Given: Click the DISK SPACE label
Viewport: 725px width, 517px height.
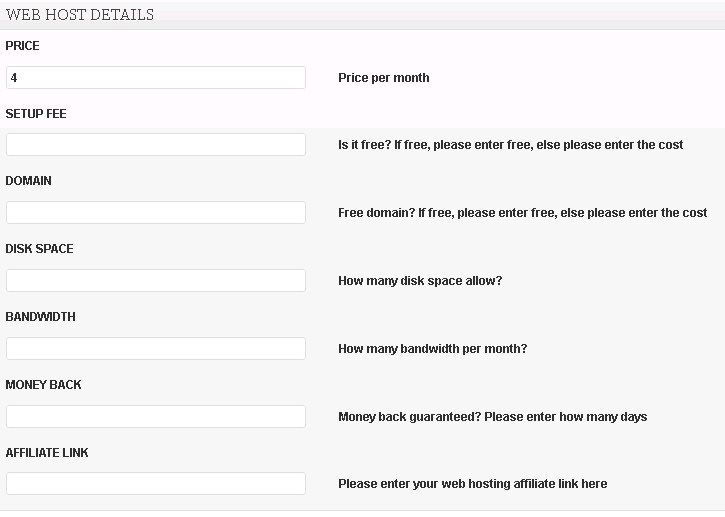Looking at the screenshot, I should (x=40, y=249).
